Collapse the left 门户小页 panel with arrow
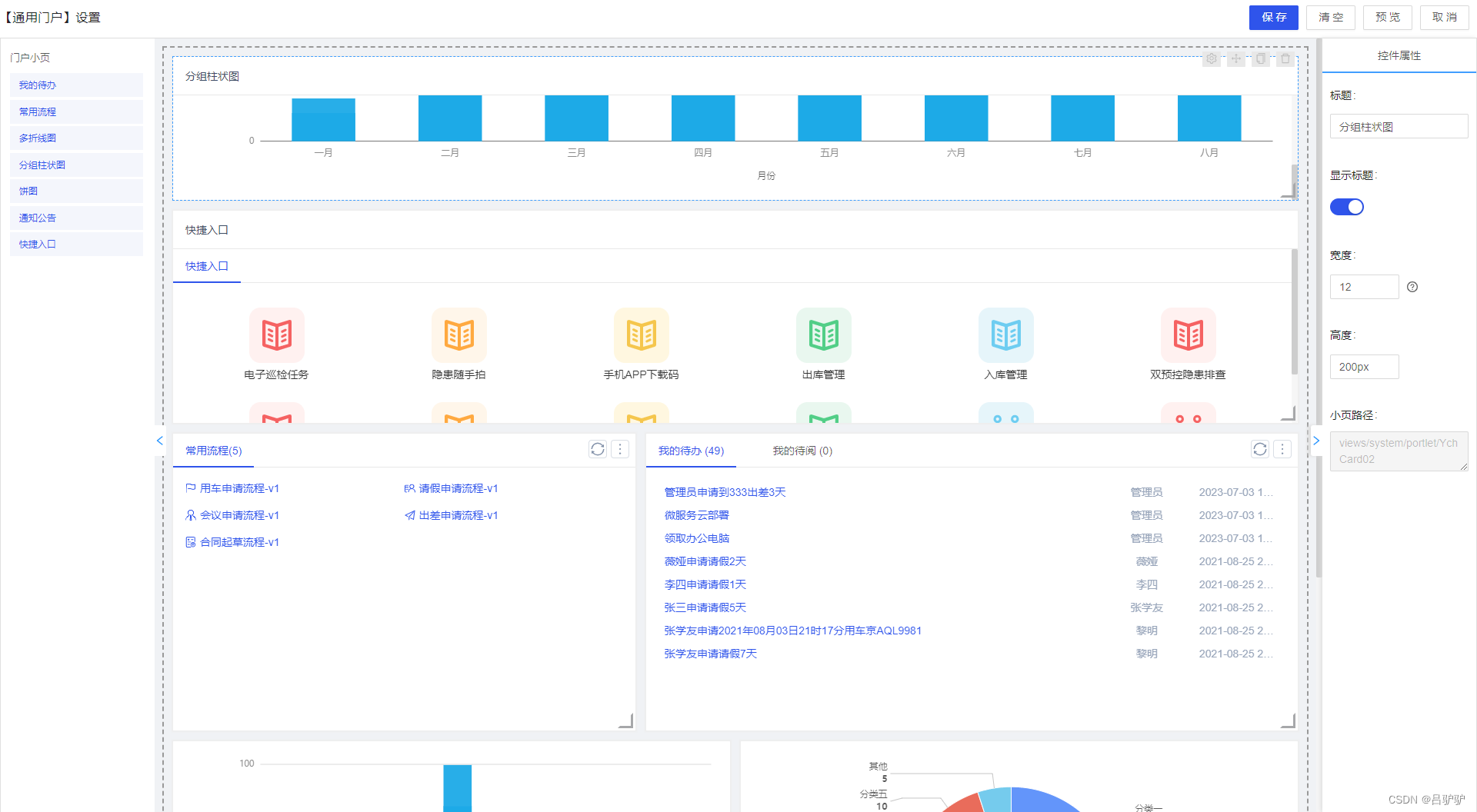1477x812 pixels. pos(160,441)
